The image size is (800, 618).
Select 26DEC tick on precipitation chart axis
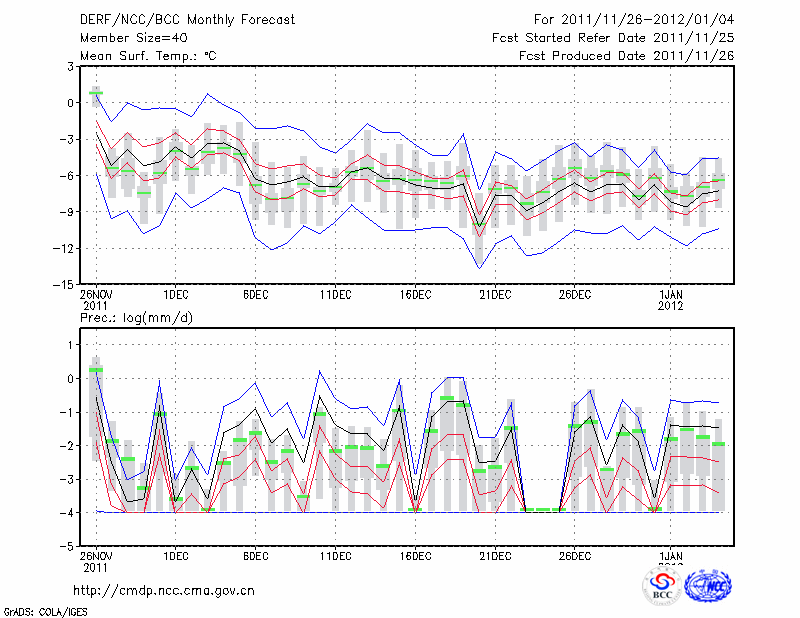tap(575, 555)
